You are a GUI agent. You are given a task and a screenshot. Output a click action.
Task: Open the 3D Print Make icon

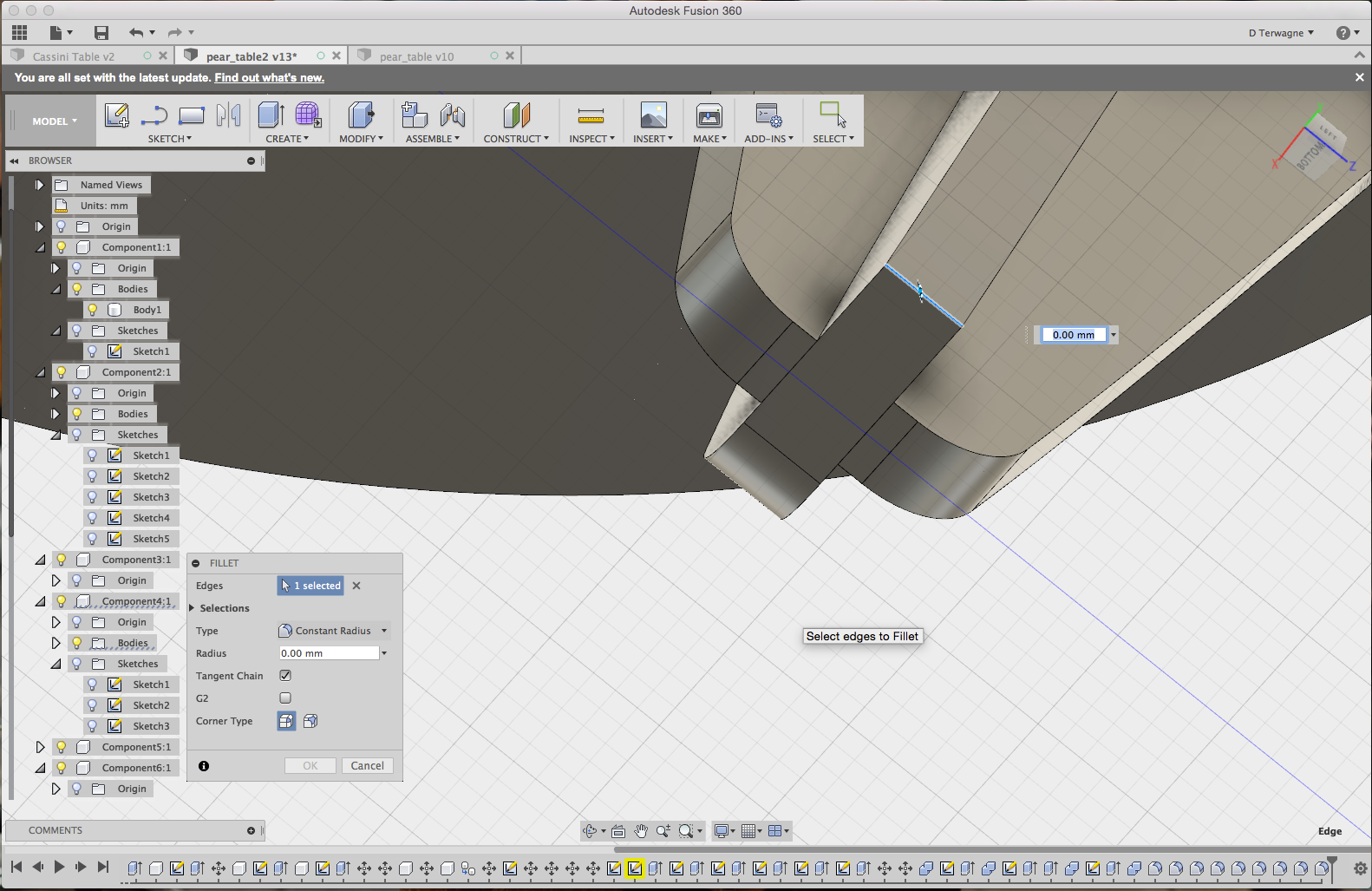(709, 115)
